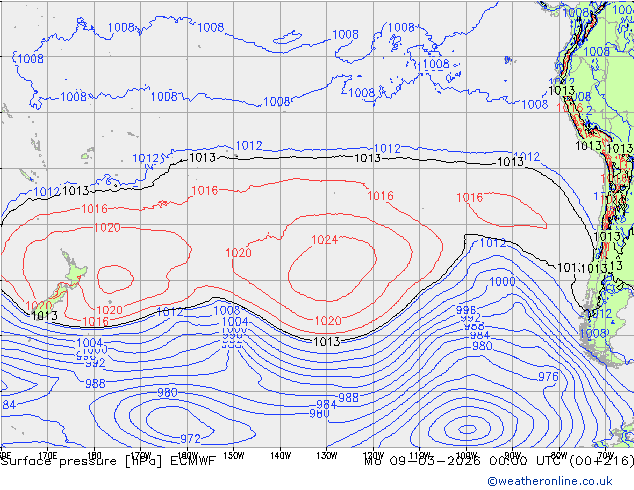Click the 150W longitude axis label
634x490 pixels.
click(x=234, y=456)
